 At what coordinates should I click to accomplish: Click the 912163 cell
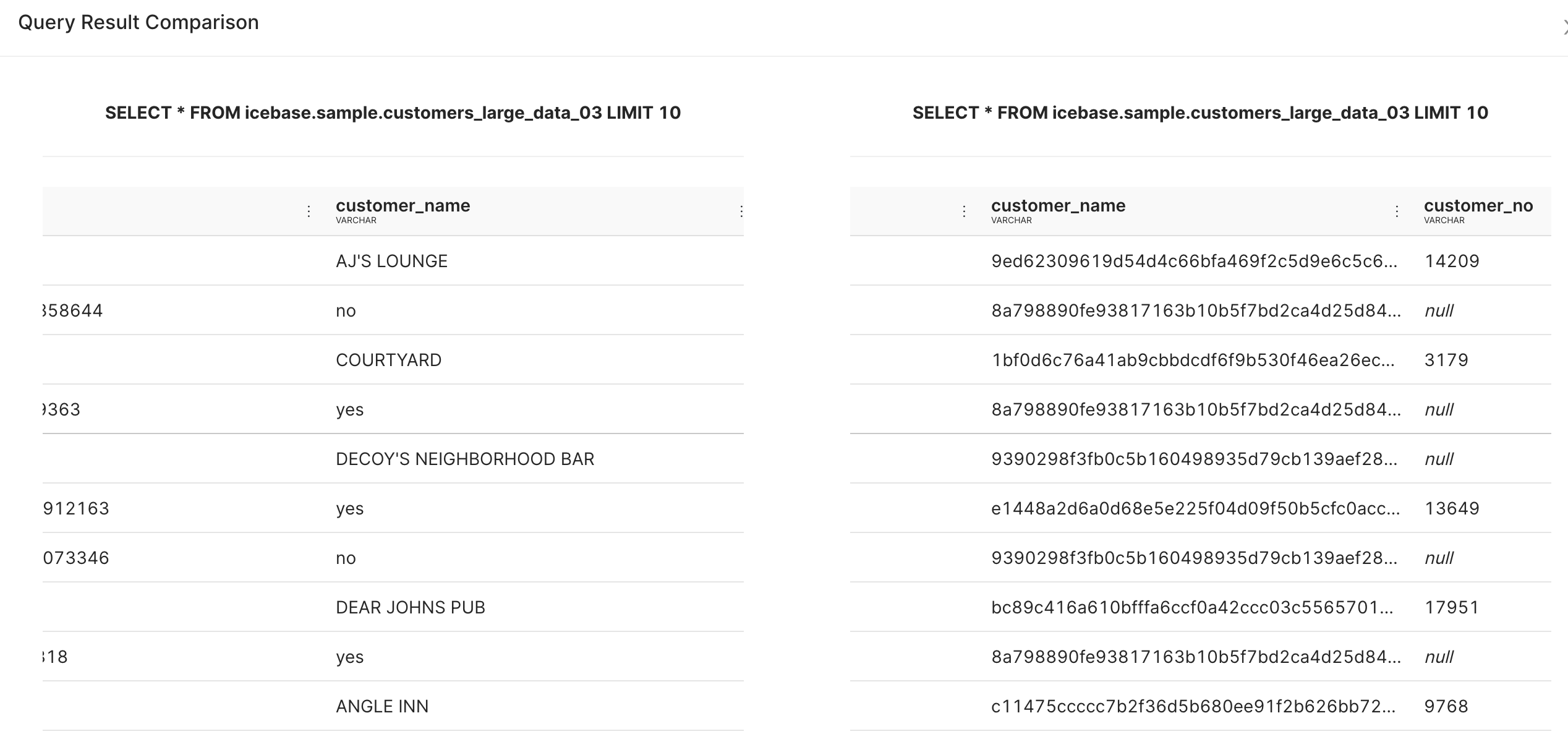[x=76, y=508]
